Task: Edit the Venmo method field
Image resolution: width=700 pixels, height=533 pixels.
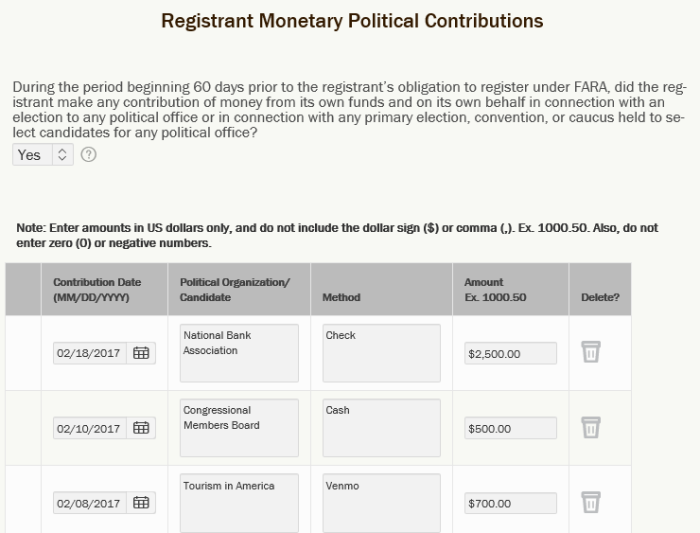Action: (x=382, y=503)
